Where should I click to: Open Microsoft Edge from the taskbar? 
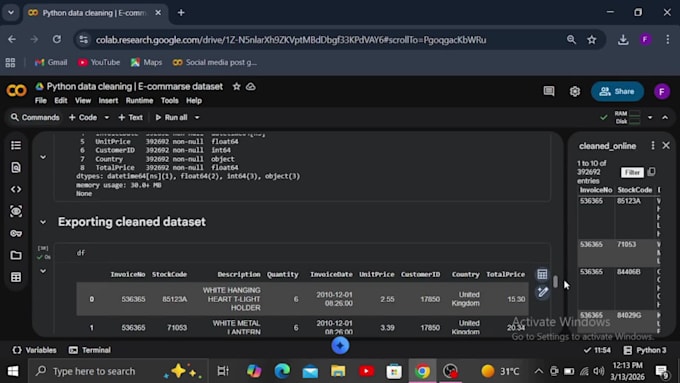282,371
